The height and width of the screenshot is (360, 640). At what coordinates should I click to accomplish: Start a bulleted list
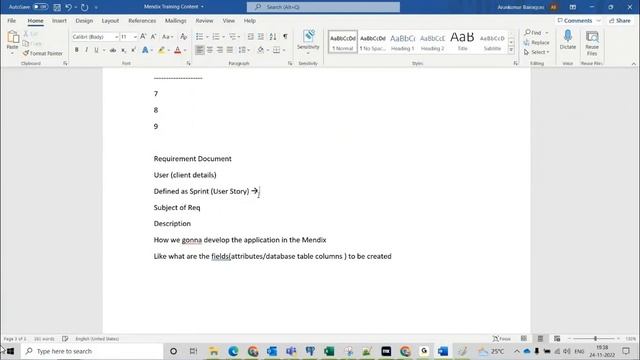199,37
